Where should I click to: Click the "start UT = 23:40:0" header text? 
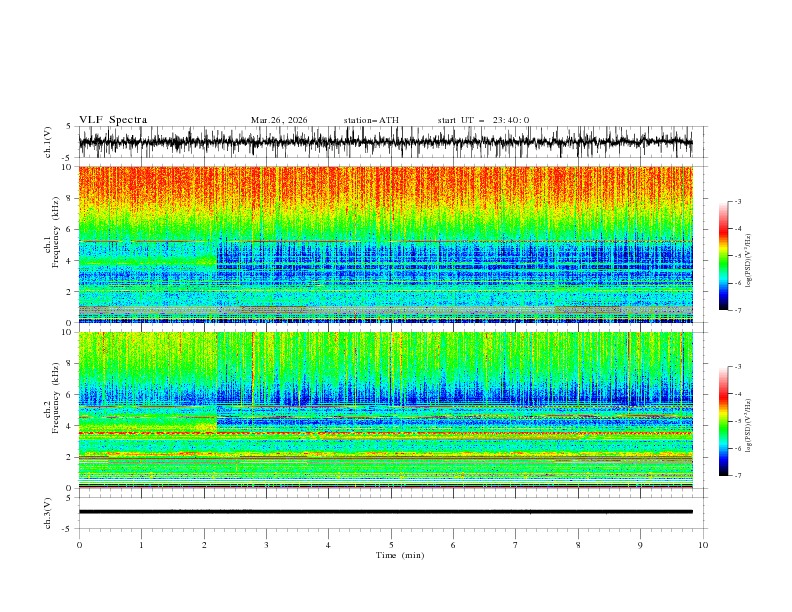click(x=483, y=120)
